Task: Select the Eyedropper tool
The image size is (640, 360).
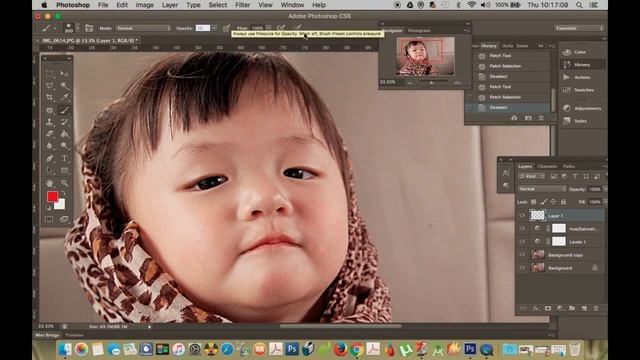Action: point(64,98)
